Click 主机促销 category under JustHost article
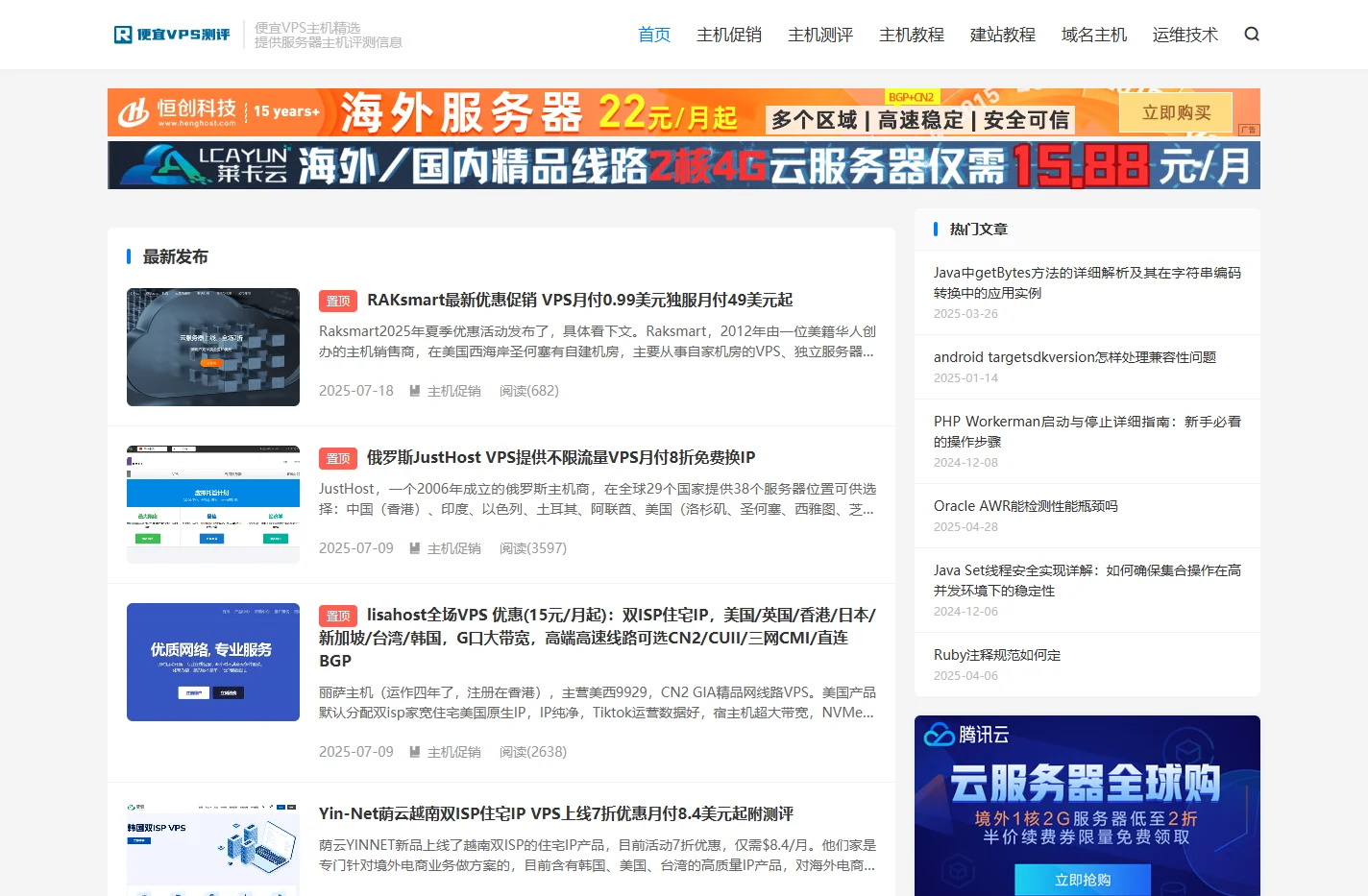This screenshot has height=896, width=1368. [453, 548]
